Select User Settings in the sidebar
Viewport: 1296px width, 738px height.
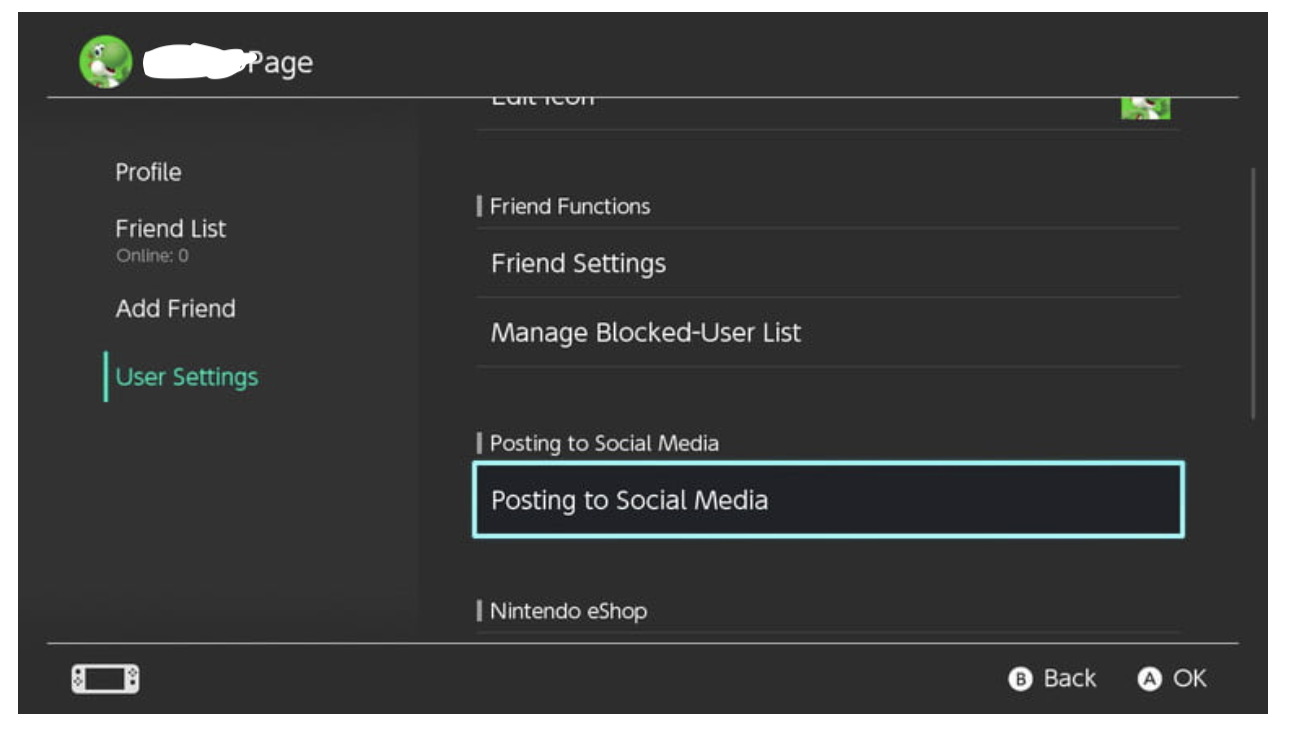187,377
